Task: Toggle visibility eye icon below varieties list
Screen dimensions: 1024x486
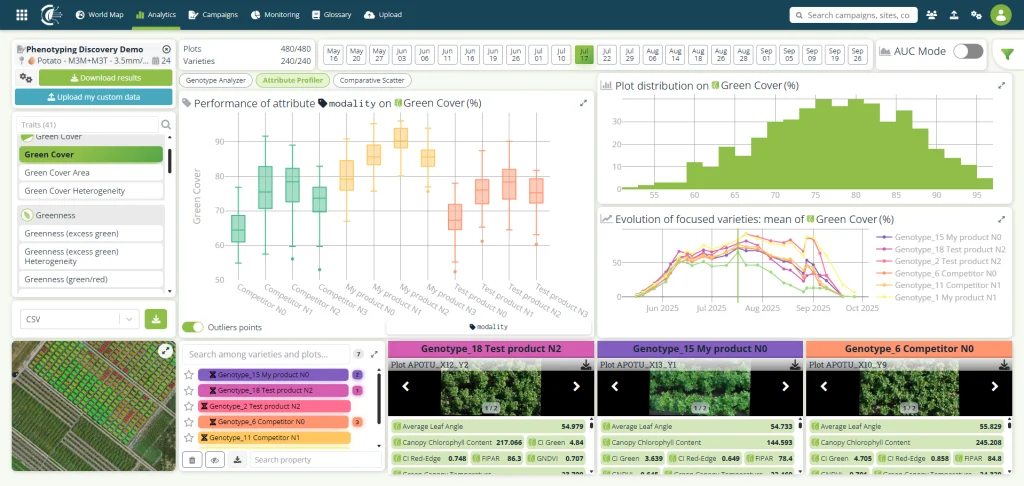Action: (x=215, y=460)
